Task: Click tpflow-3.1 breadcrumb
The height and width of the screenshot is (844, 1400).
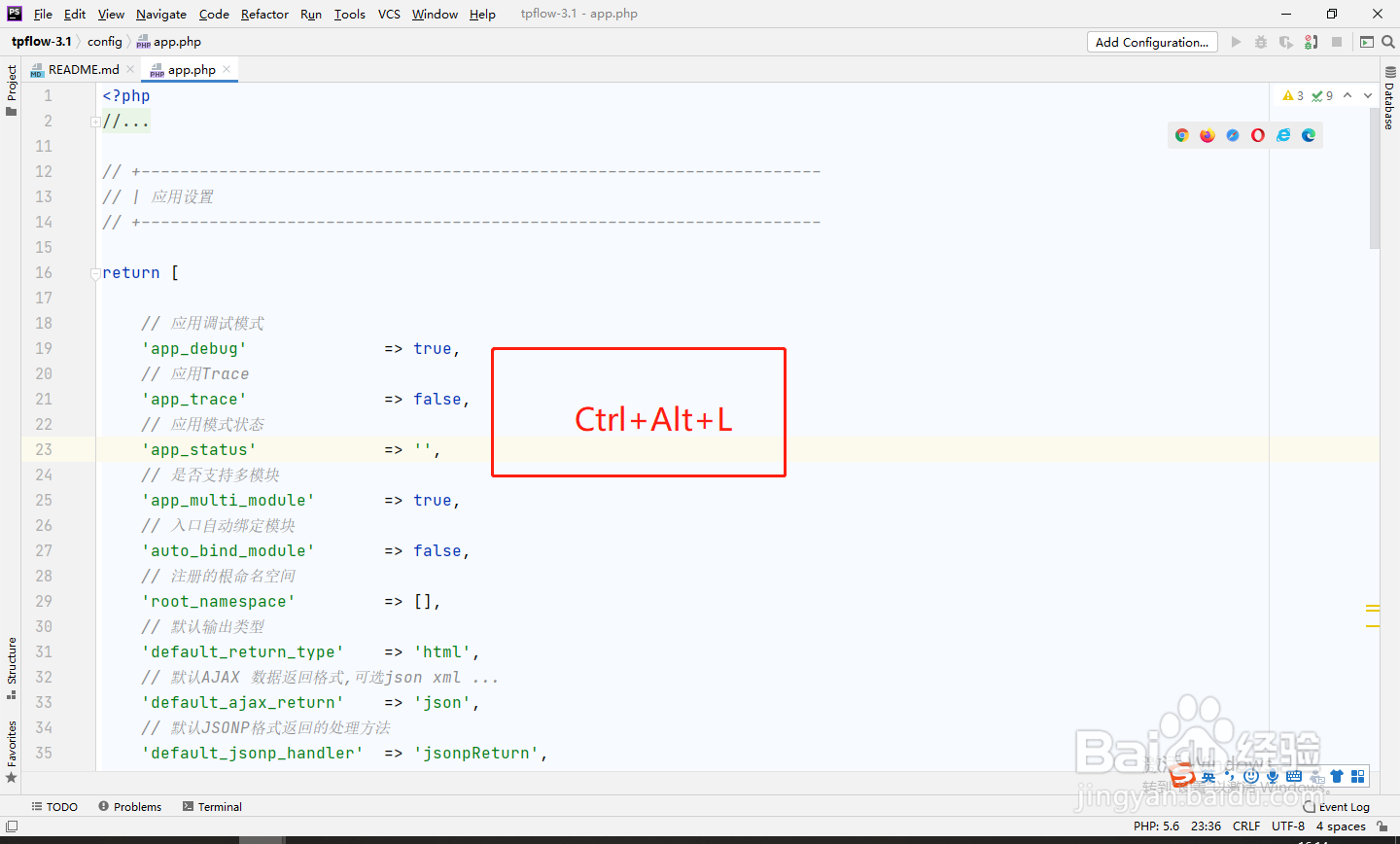Action: (x=42, y=42)
